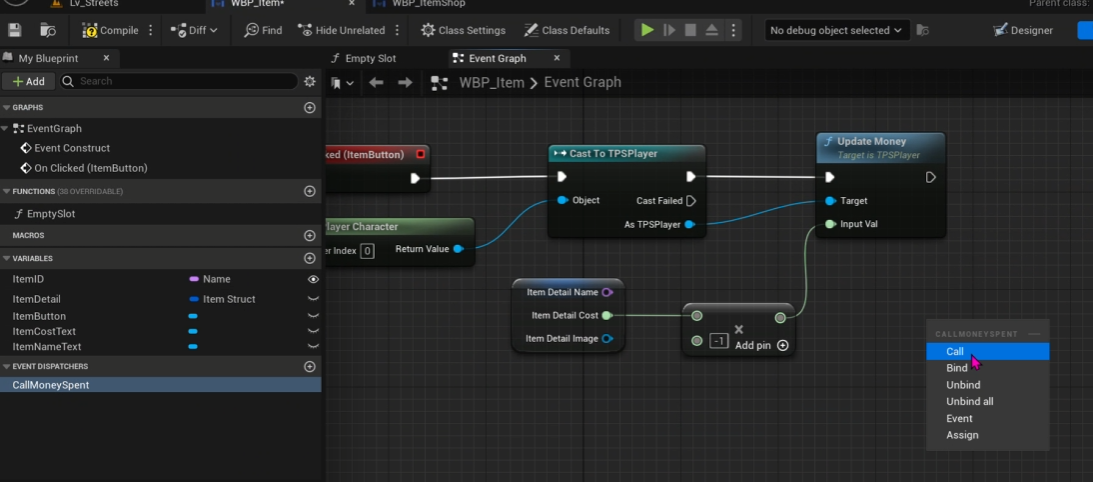
Task: Open Hide Unrelated options menu
Action: [x=397, y=30]
